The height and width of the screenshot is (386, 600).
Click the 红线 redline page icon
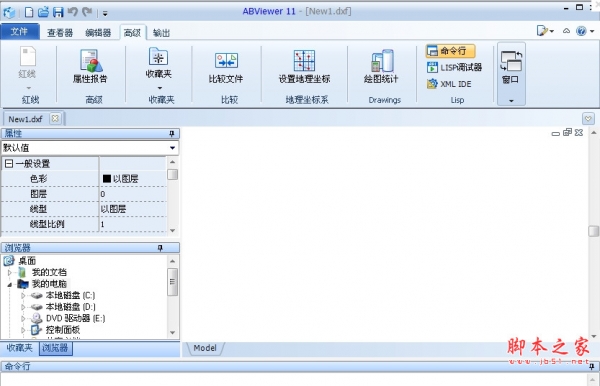[28, 56]
